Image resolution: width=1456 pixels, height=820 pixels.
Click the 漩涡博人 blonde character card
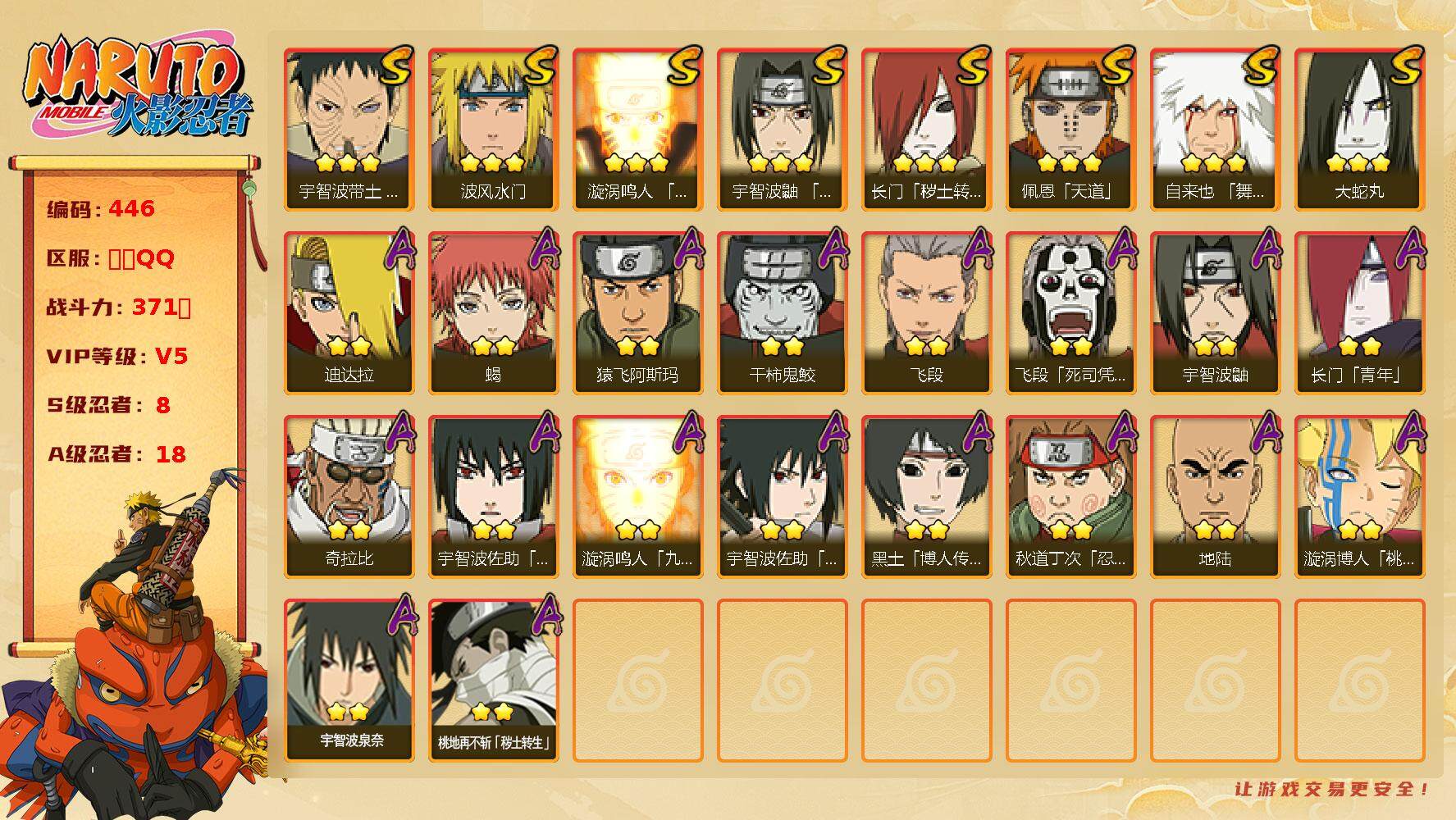[x=1359, y=497]
